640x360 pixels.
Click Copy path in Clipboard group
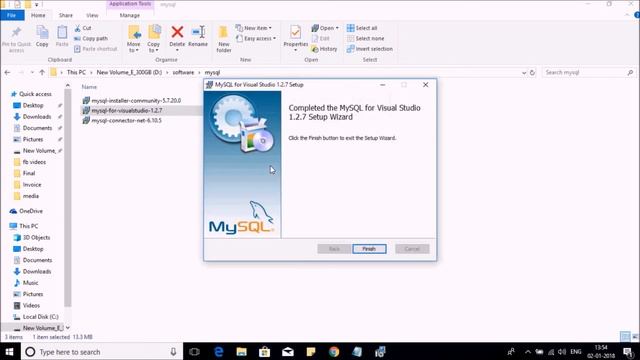click(x=91, y=38)
